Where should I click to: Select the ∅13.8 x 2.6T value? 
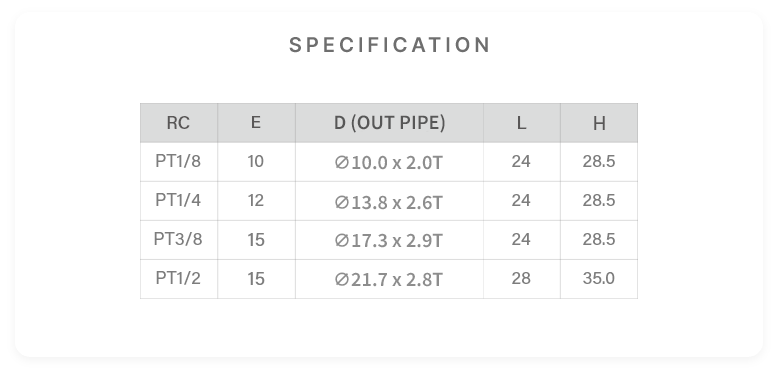(389, 202)
